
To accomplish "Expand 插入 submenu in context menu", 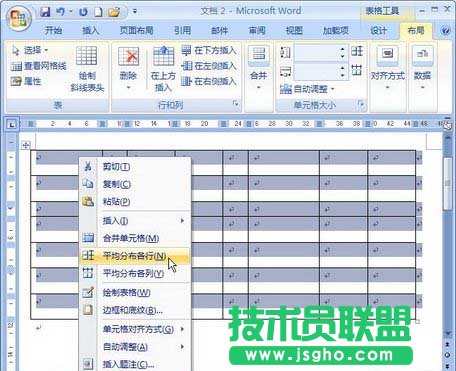I will click(x=135, y=221).
